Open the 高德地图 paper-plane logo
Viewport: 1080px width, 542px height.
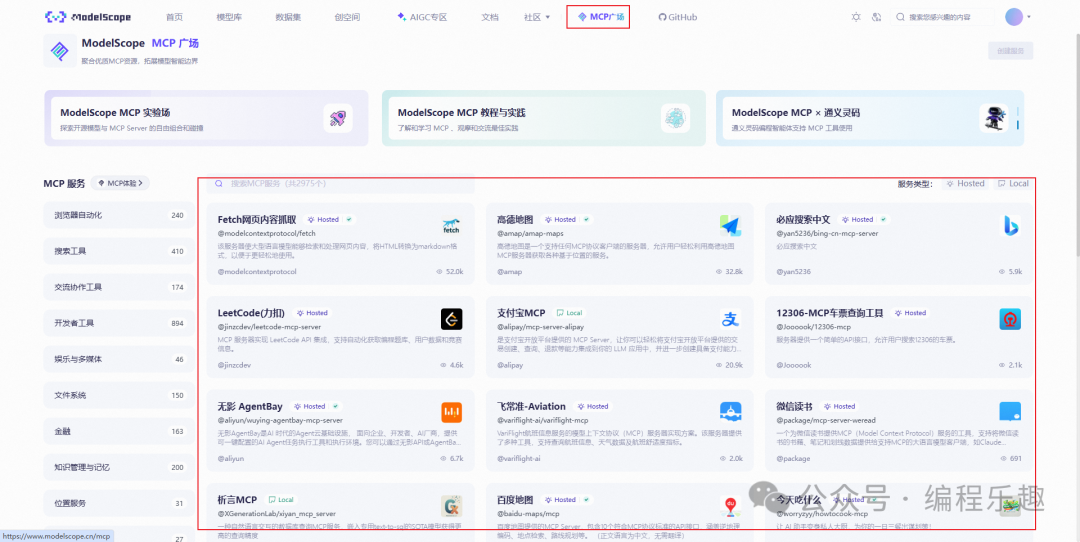(x=730, y=225)
